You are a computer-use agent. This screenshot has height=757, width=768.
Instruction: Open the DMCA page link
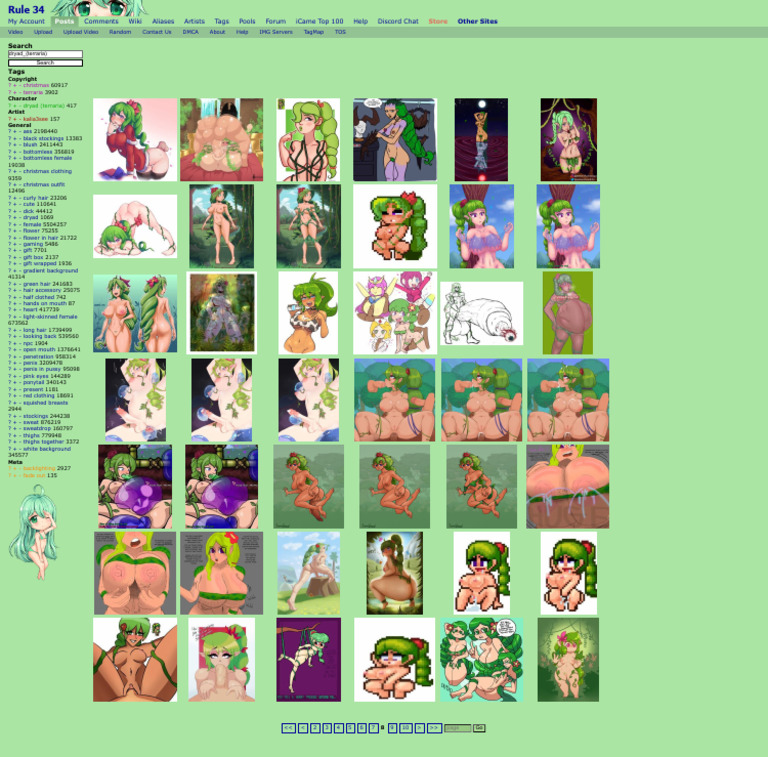pos(190,32)
